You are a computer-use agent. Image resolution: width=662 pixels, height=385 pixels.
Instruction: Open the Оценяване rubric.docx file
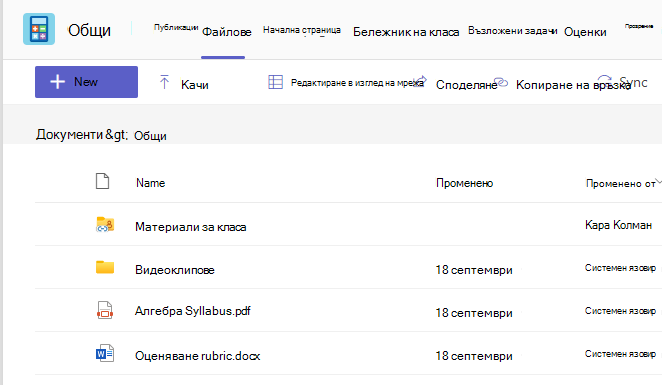coord(198,356)
